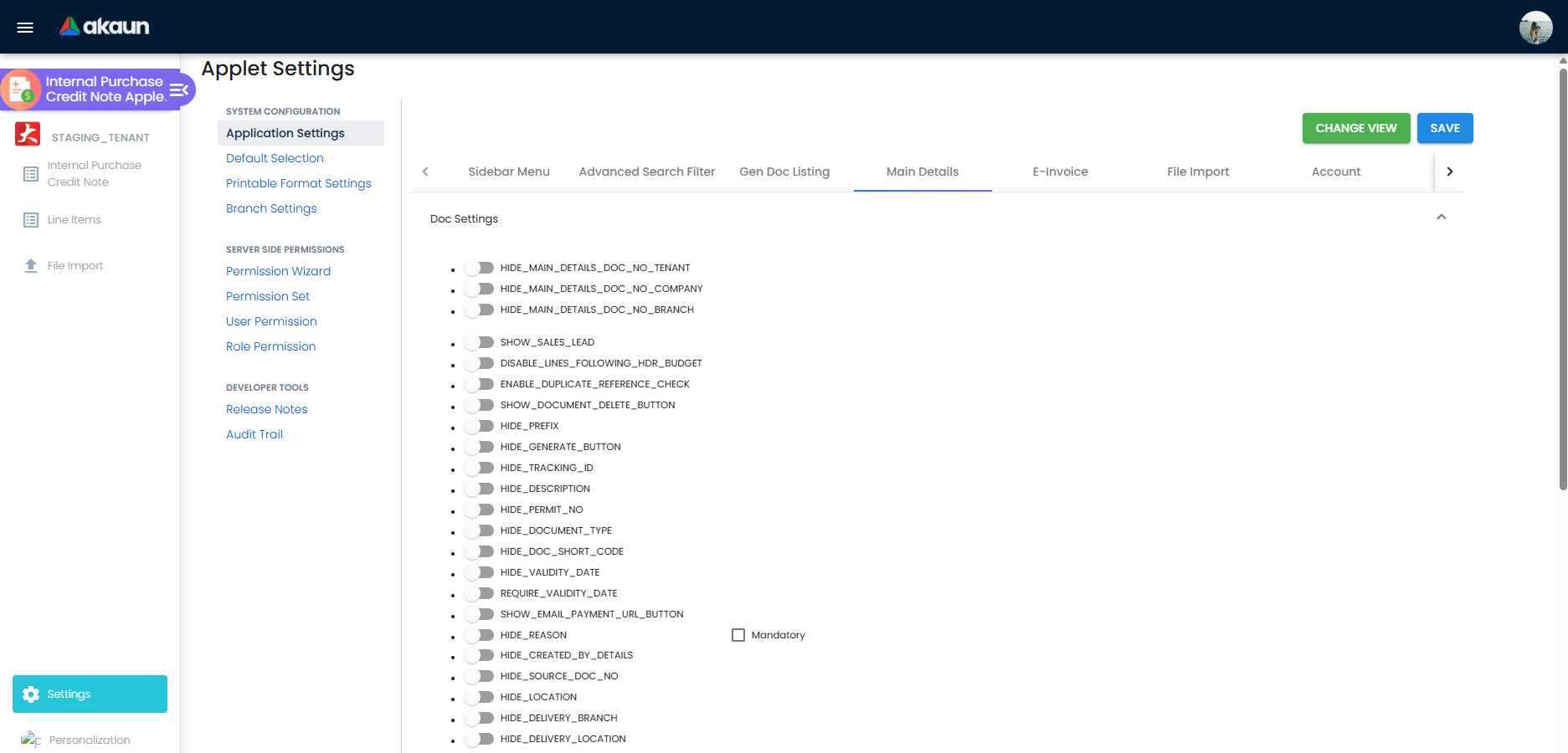The height and width of the screenshot is (753, 1568).
Task: Toggle HIDE_GENERATE_BUTTON switch
Action: [x=480, y=447]
